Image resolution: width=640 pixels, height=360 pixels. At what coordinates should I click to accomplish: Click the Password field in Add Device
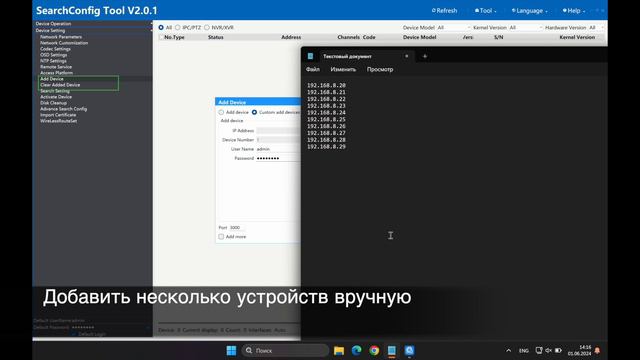click(x=278, y=158)
